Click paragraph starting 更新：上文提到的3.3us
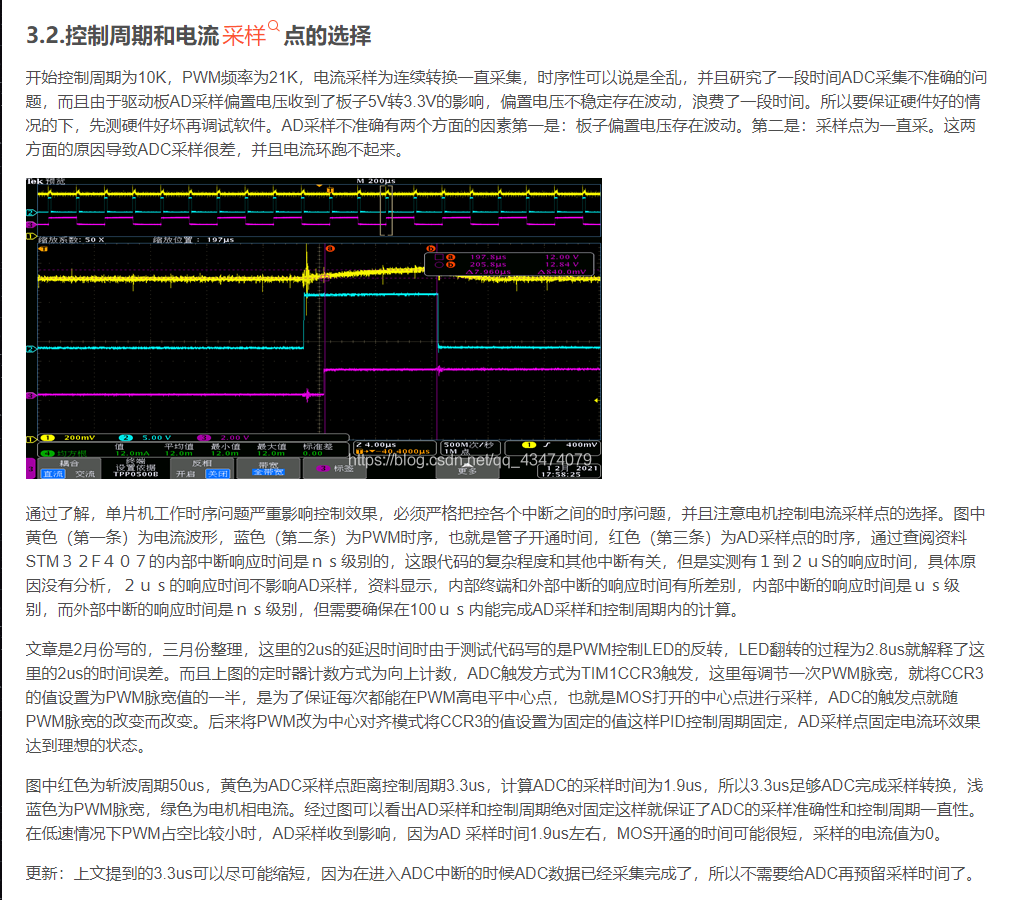This screenshot has width=1009, height=900. (502, 874)
